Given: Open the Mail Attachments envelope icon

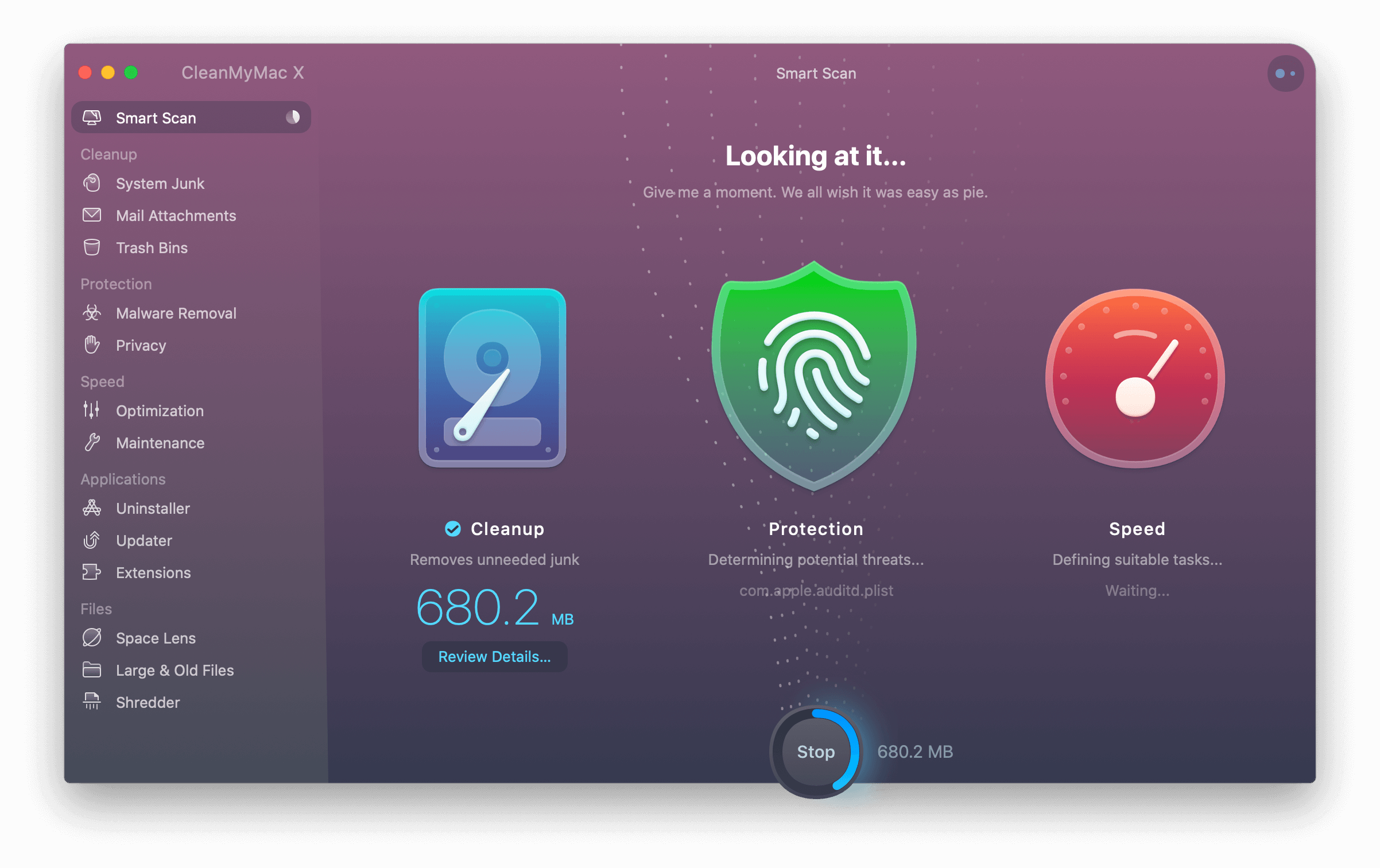Looking at the screenshot, I should point(92,215).
